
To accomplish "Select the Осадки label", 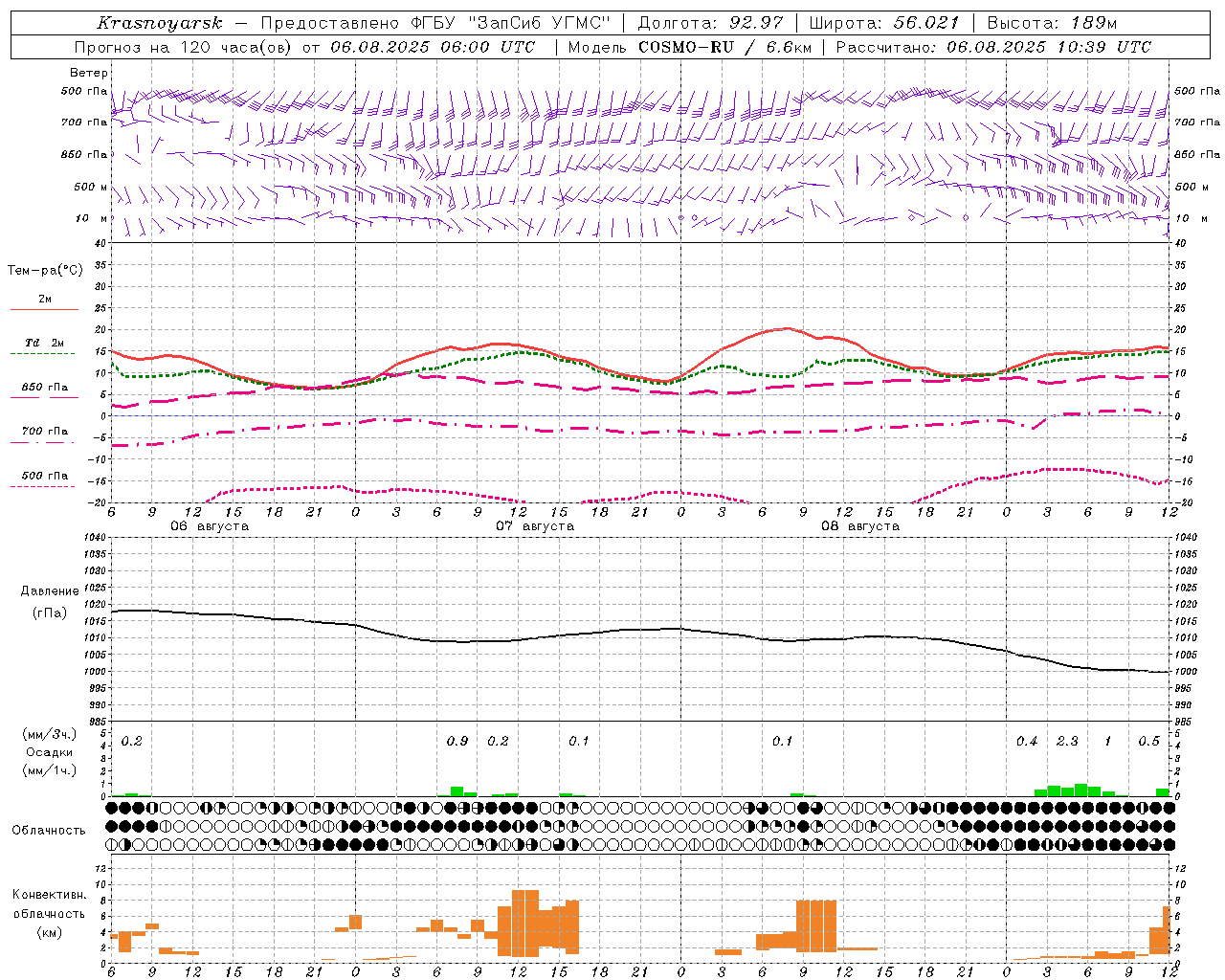I will pos(50,752).
